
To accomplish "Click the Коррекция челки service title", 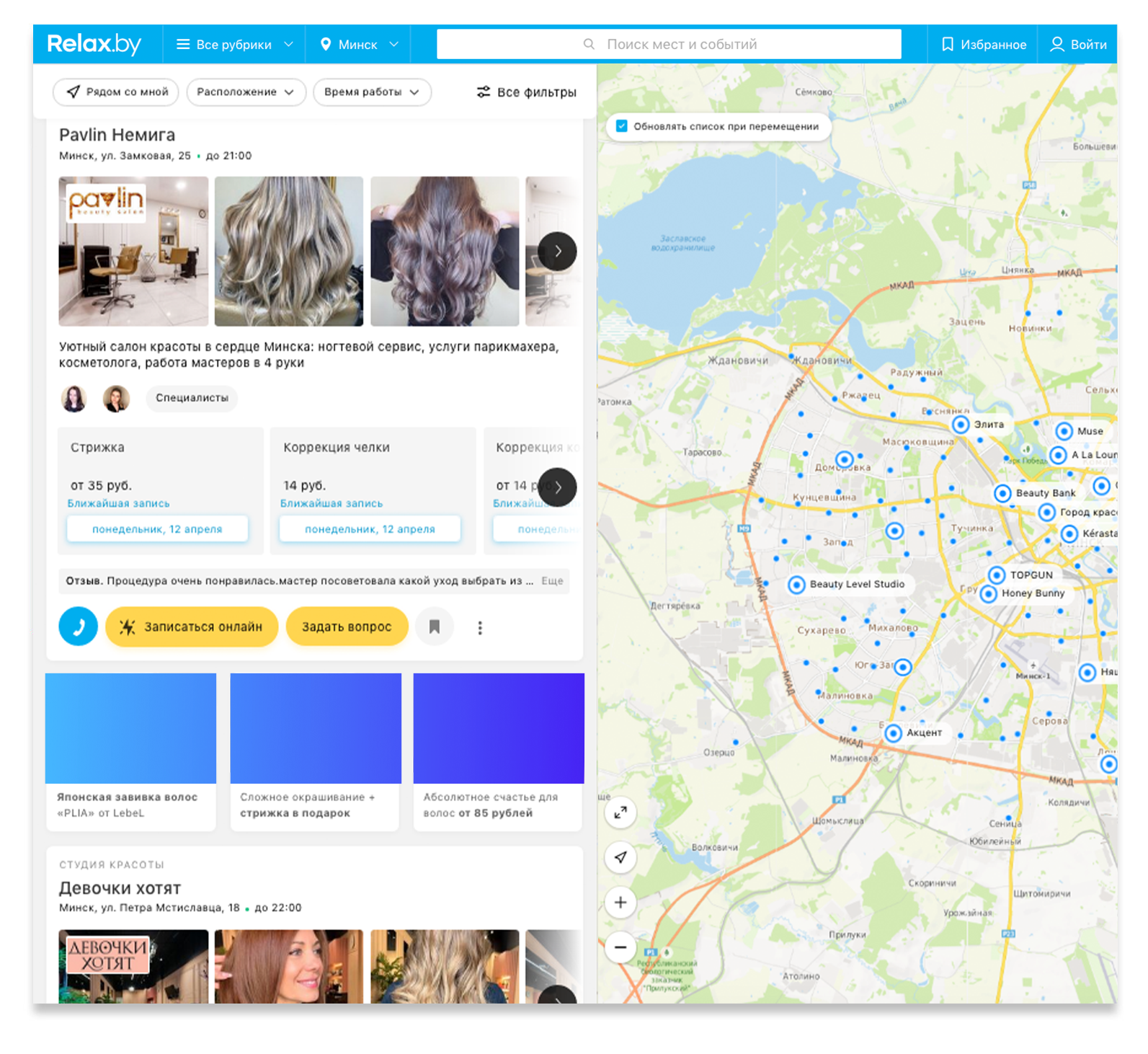I will (337, 448).
